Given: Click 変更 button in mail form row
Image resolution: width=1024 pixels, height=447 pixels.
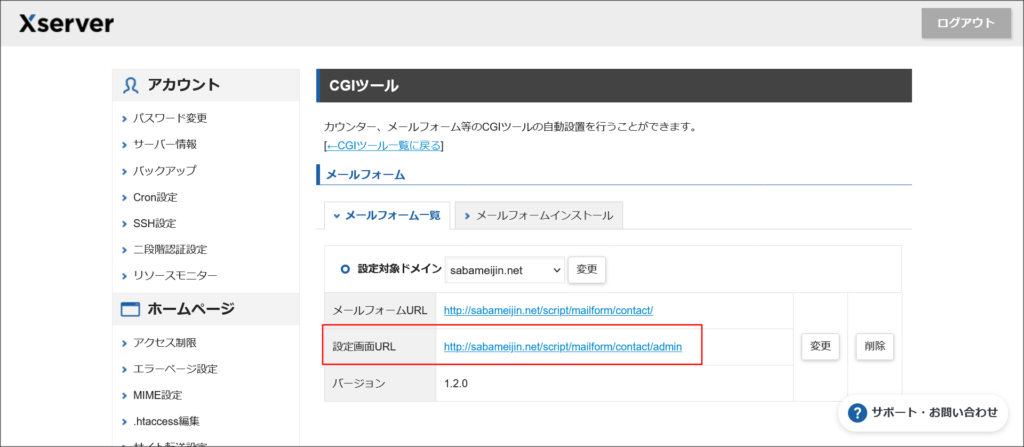Looking at the screenshot, I should point(820,346).
